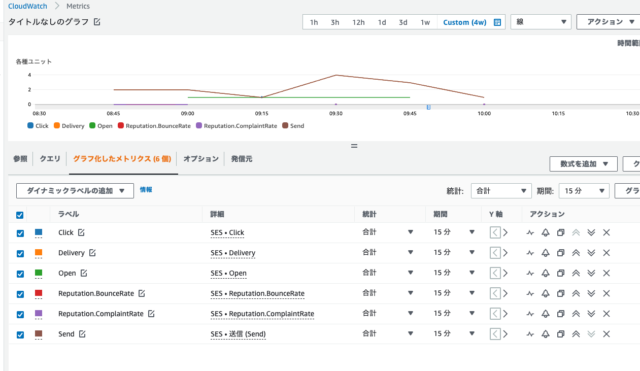Switch Click row to right Y axis
Image resolution: width=640 pixels, height=371 pixels.
(505, 233)
